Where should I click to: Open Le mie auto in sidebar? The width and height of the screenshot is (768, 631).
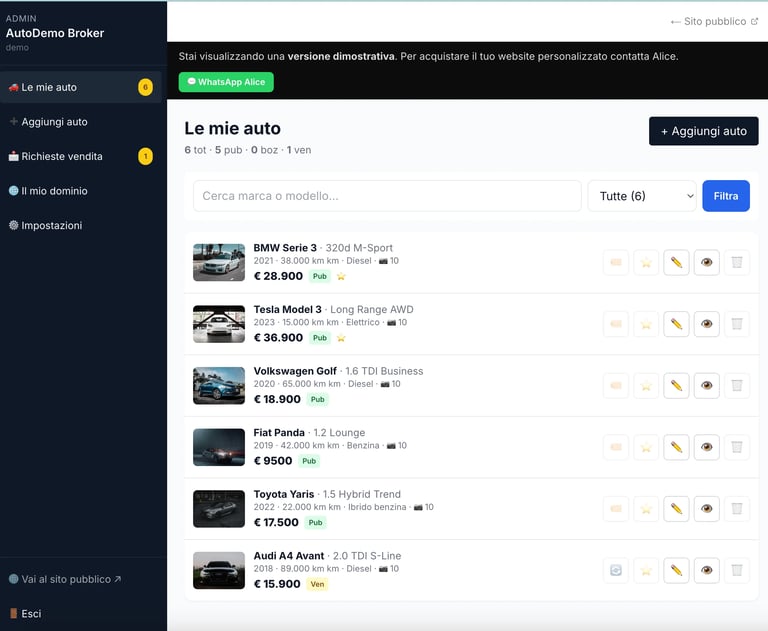point(81,87)
